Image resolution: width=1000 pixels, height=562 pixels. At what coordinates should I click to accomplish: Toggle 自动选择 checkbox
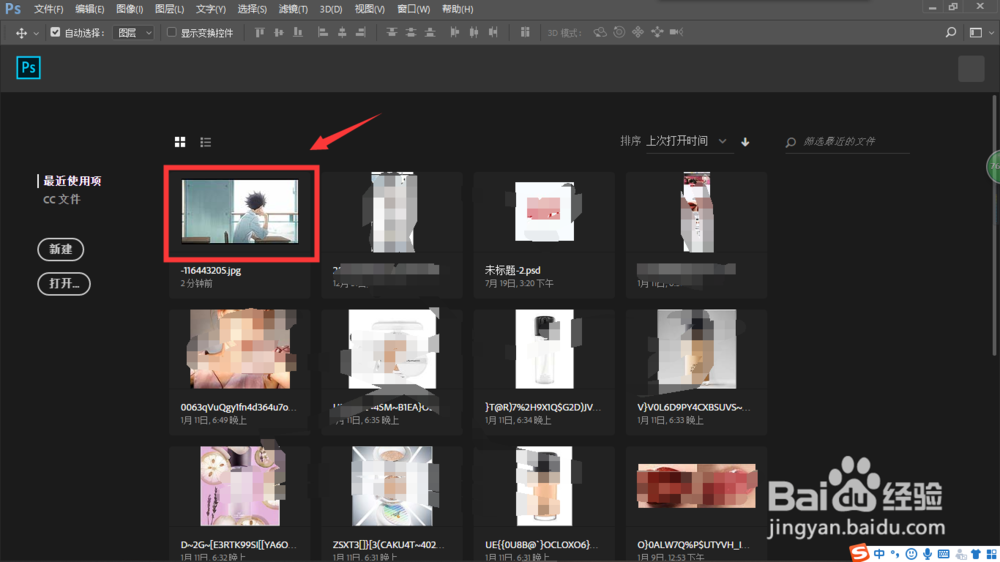(x=55, y=32)
